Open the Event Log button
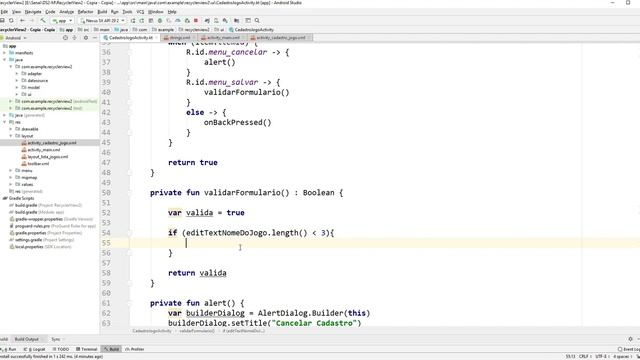640x360 pixels. (x=629, y=349)
